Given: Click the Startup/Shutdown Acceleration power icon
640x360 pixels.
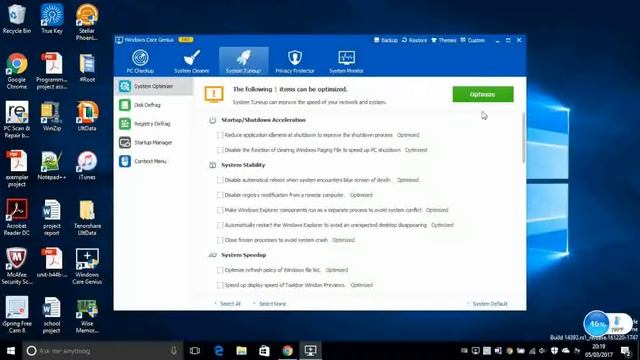Looking at the screenshot, I should tap(212, 120).
